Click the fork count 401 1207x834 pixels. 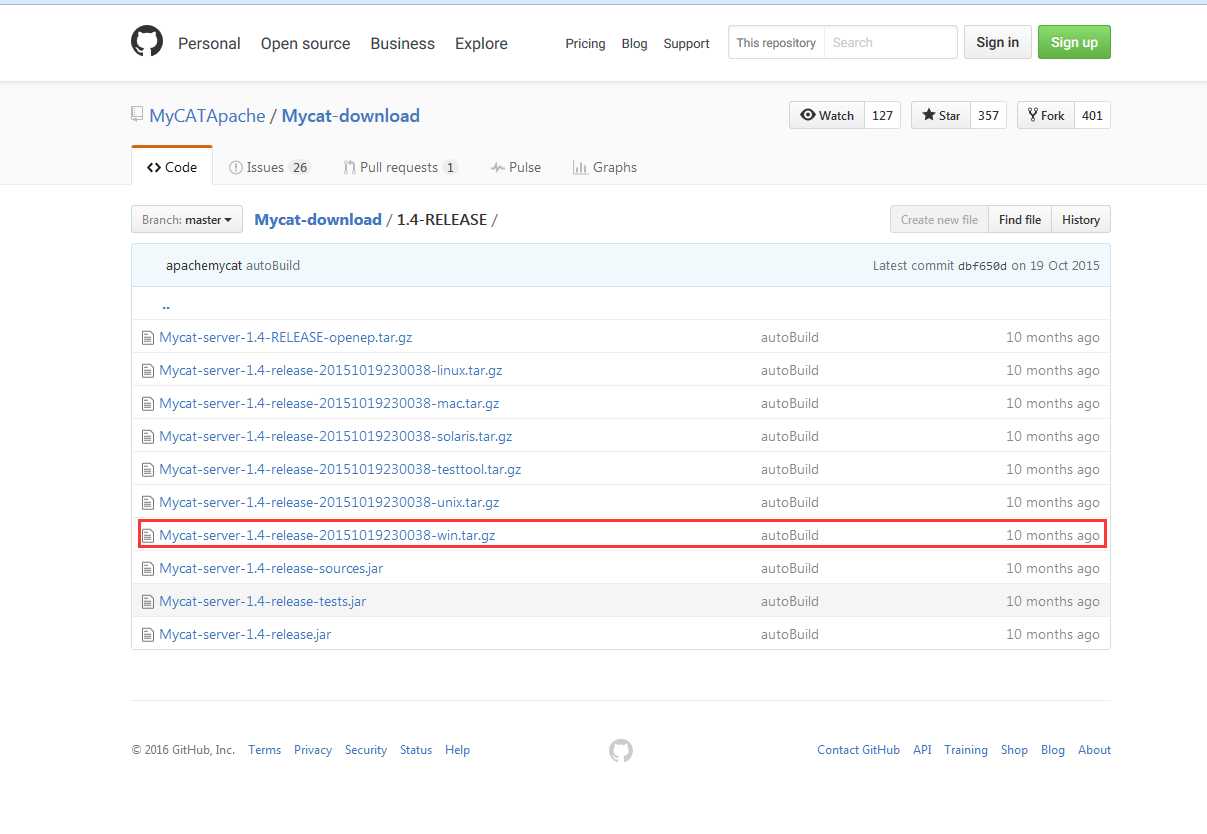1092,115
